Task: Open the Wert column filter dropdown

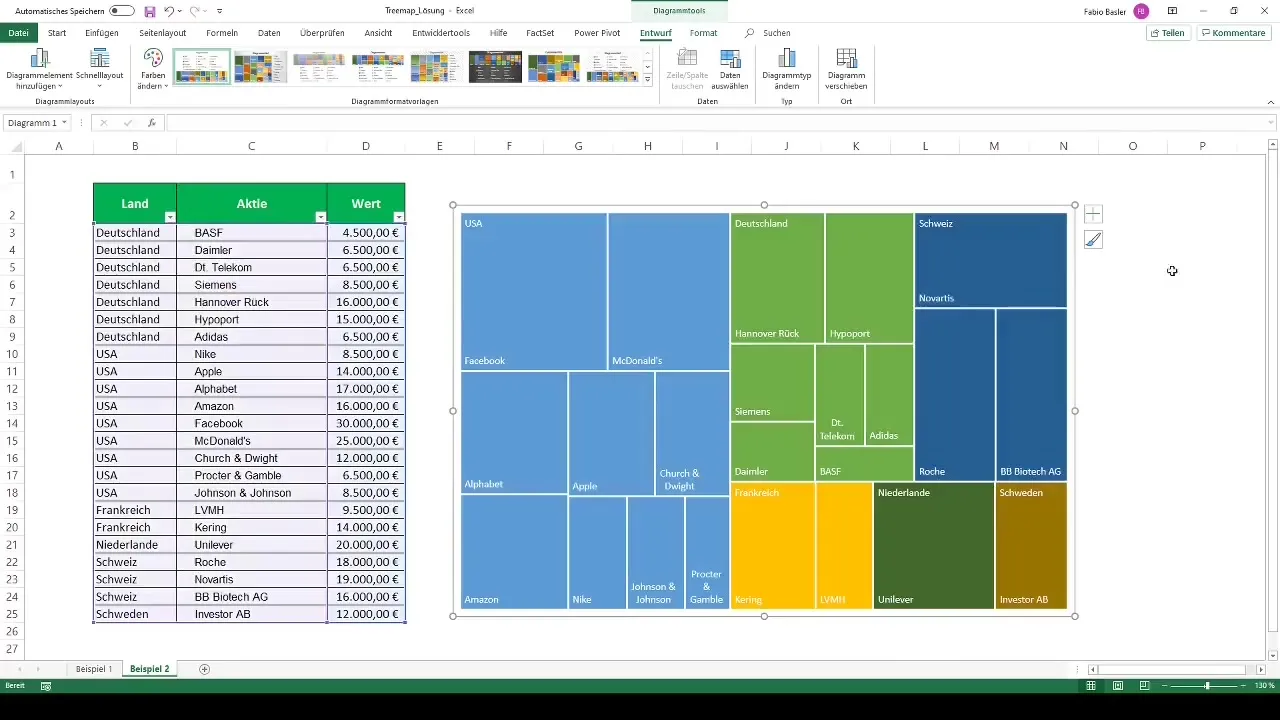Action: 399,217
